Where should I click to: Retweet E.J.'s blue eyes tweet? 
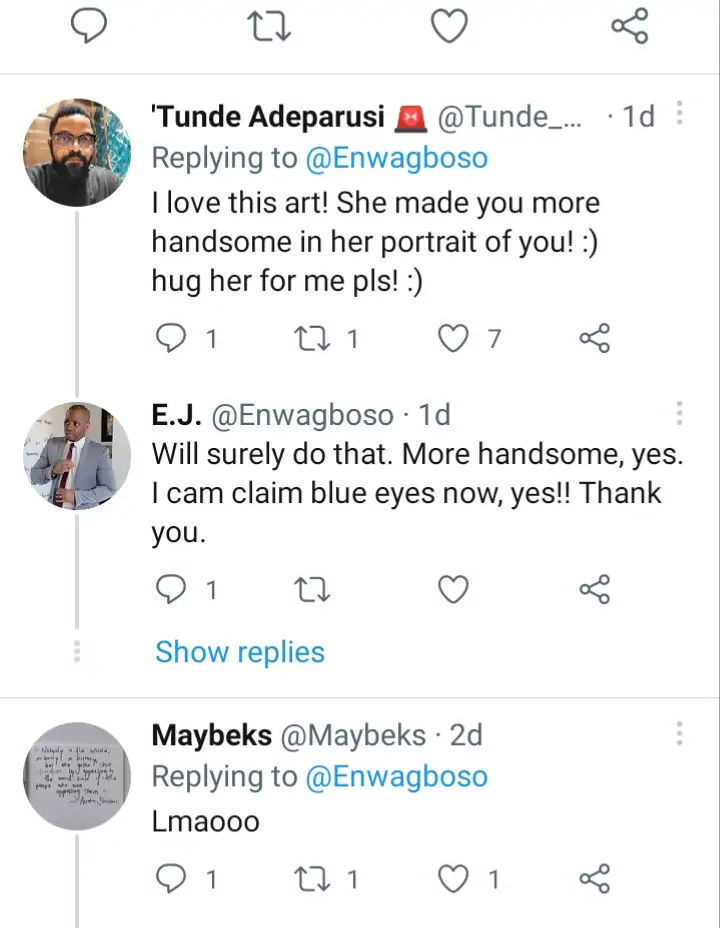[x=314, y=591]
